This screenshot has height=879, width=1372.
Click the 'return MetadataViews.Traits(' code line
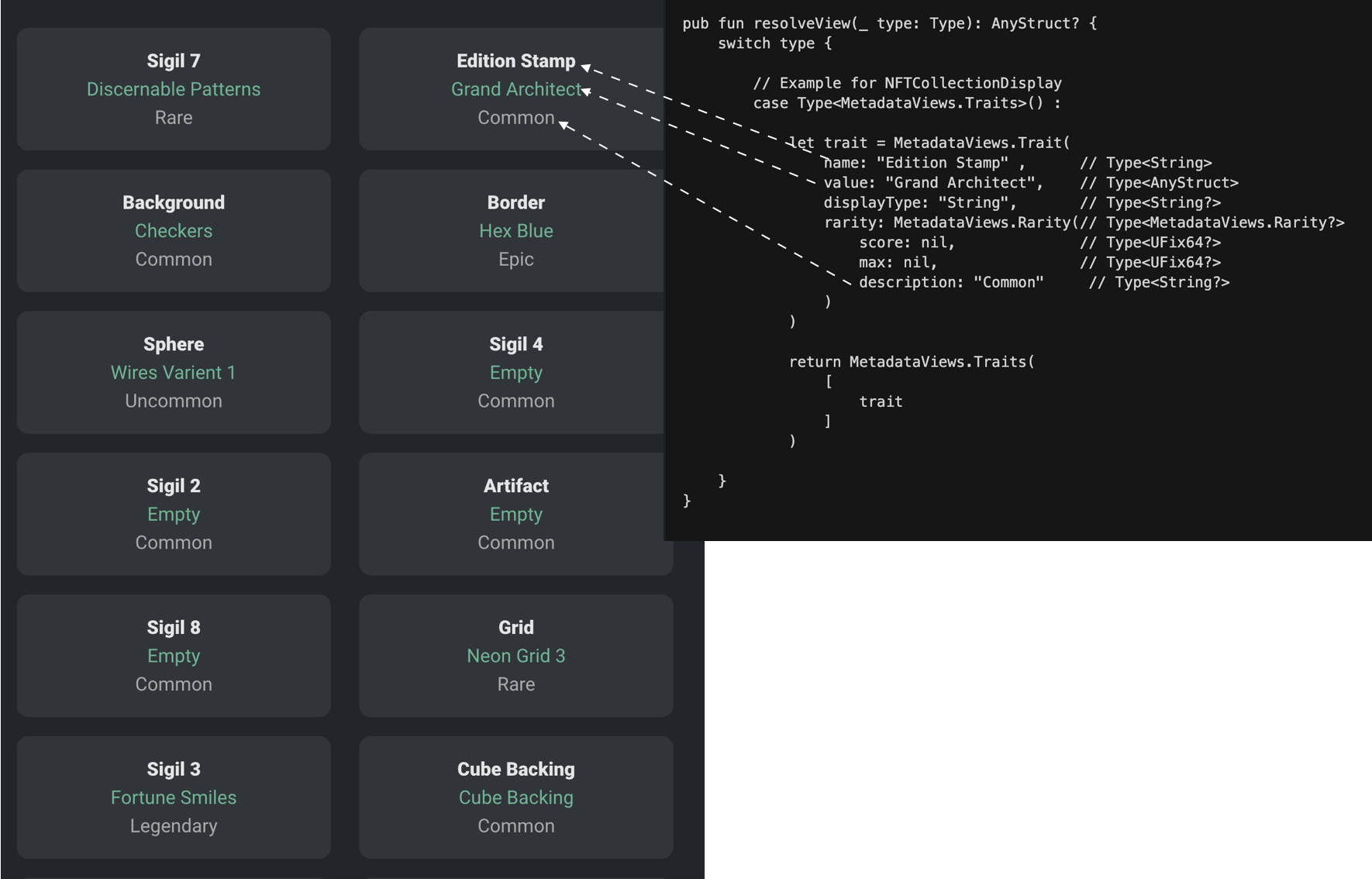click(x=912, y=362)
